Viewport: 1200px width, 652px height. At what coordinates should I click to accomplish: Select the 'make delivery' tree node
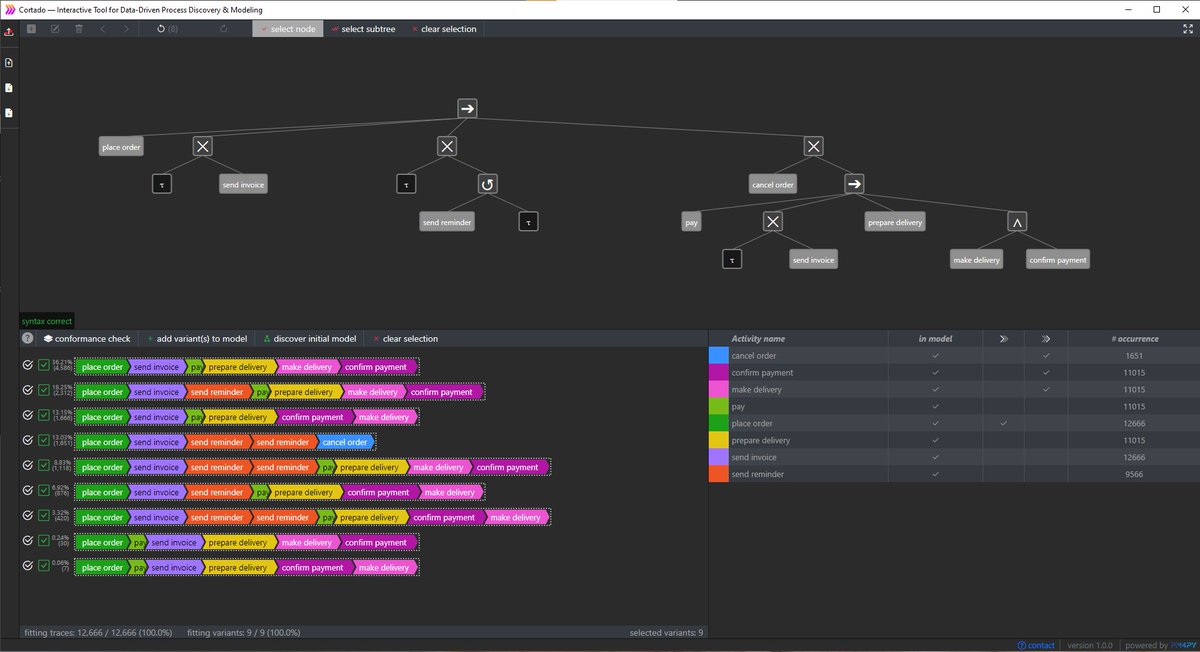(976, 260)
